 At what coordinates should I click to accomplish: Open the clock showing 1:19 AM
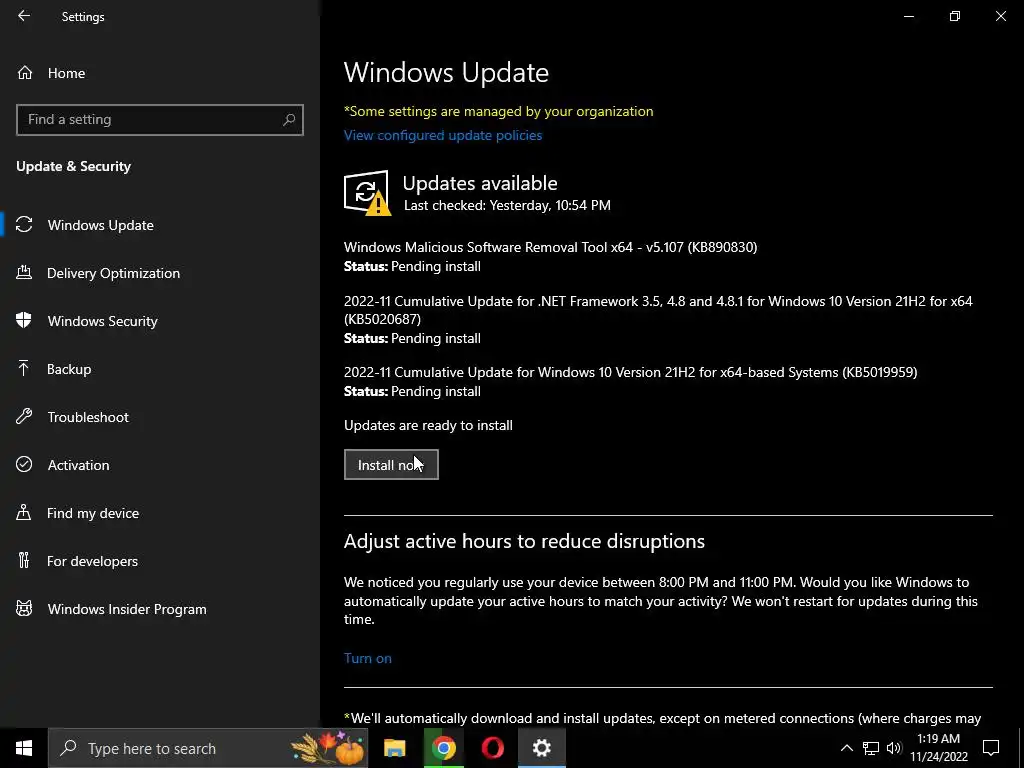tap(938, 748)
